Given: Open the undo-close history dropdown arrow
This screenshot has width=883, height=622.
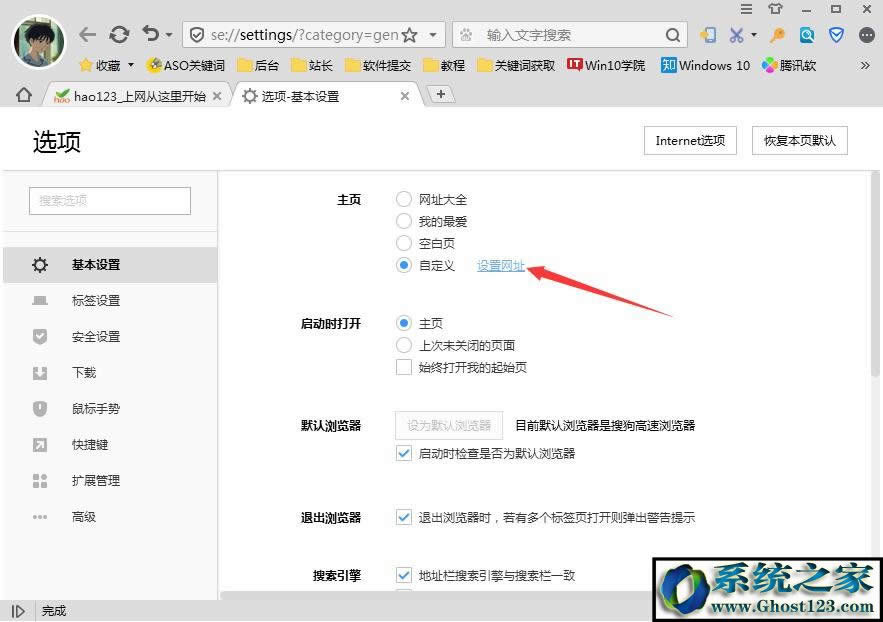Looking at the screenshot, I should [169, 35].
